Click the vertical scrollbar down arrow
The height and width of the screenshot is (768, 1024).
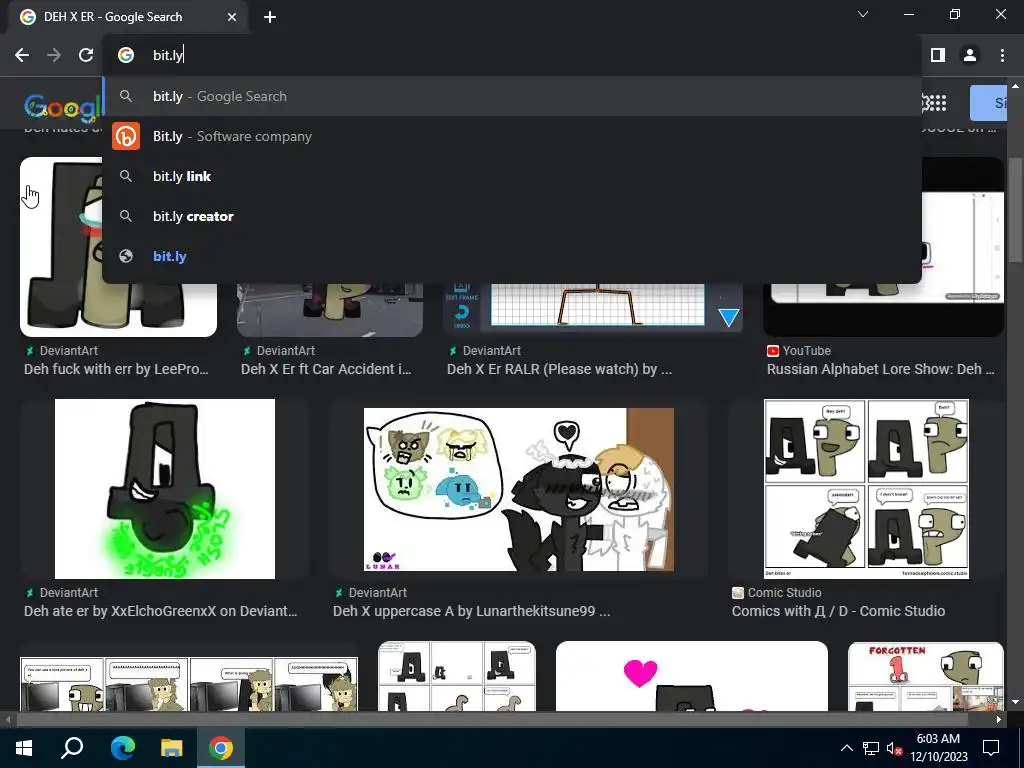click(1014, 702)
